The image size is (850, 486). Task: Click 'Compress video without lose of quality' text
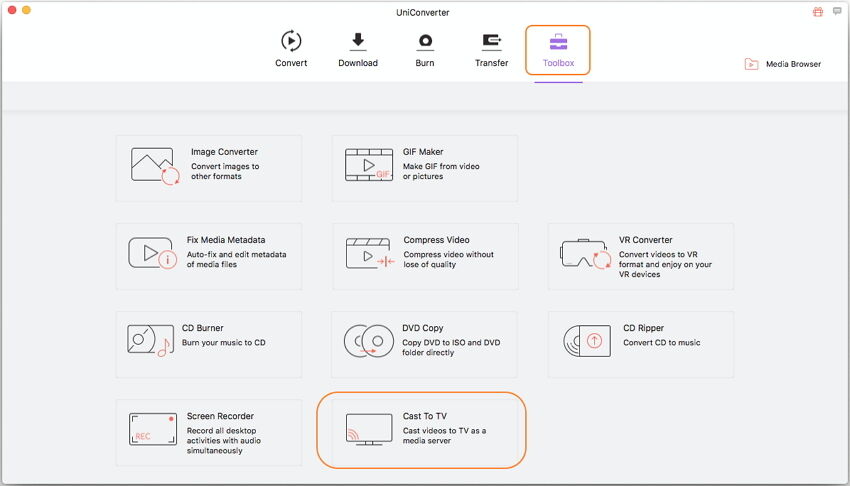coord(448,260)
